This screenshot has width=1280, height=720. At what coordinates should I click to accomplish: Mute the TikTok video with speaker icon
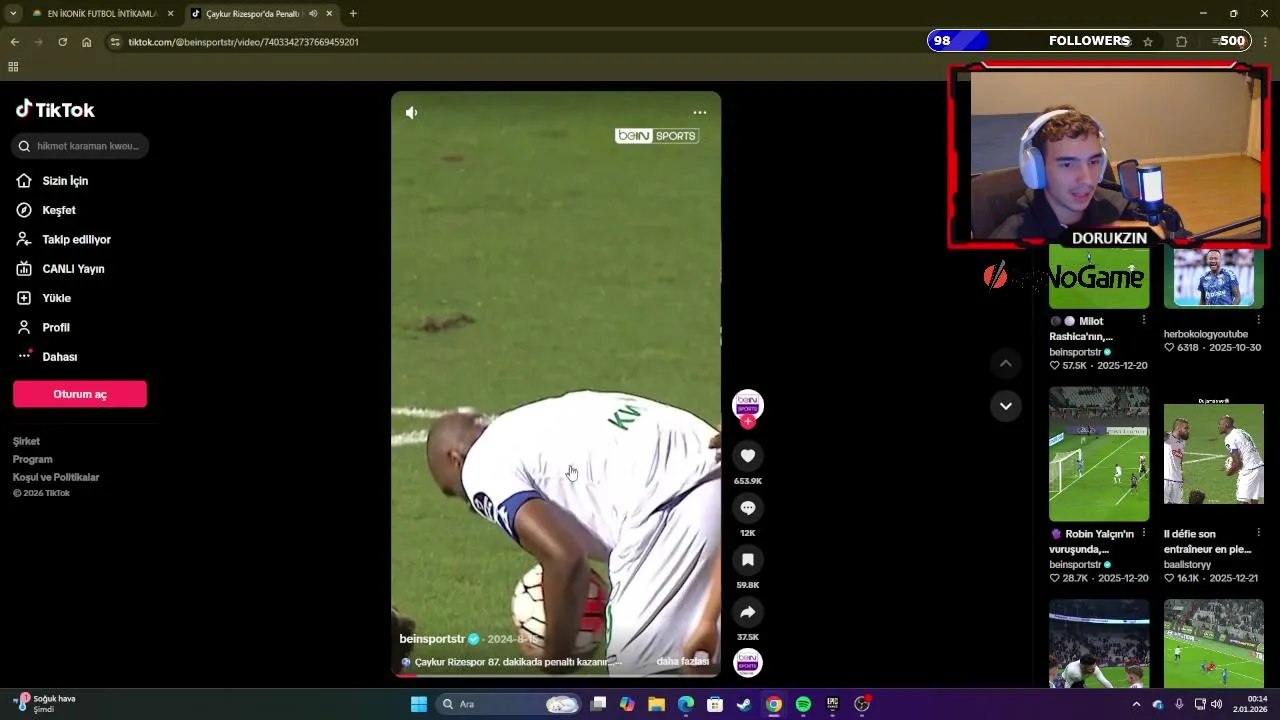411,113
